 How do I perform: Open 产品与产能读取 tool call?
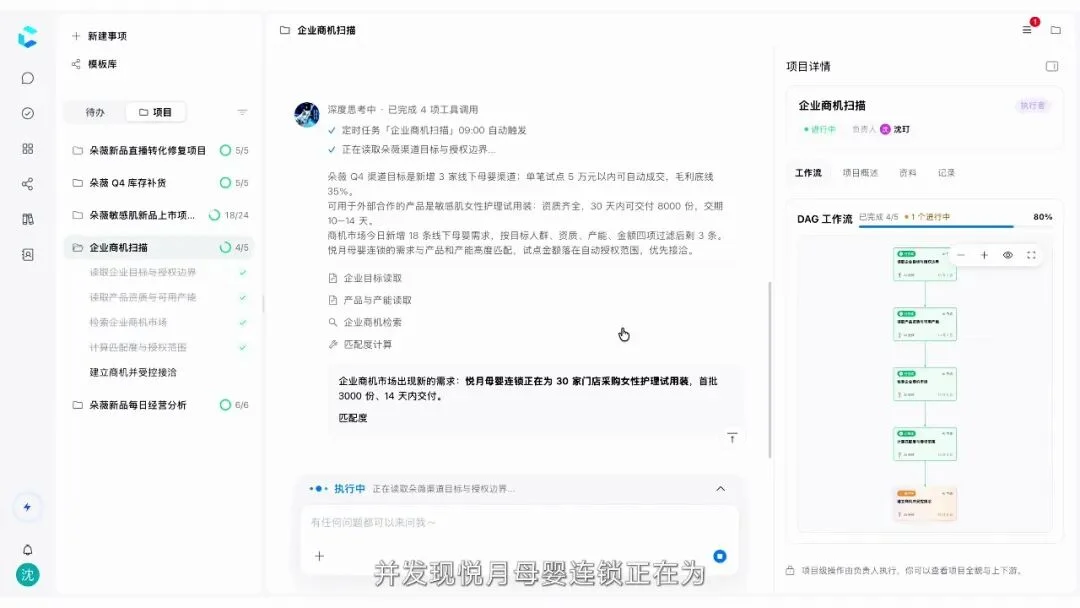click(x=370, y=300)
